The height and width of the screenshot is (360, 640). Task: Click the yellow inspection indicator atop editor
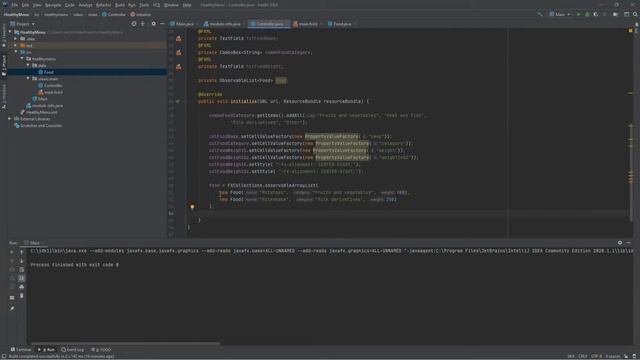pyautogui.click(x=631, y=31)
